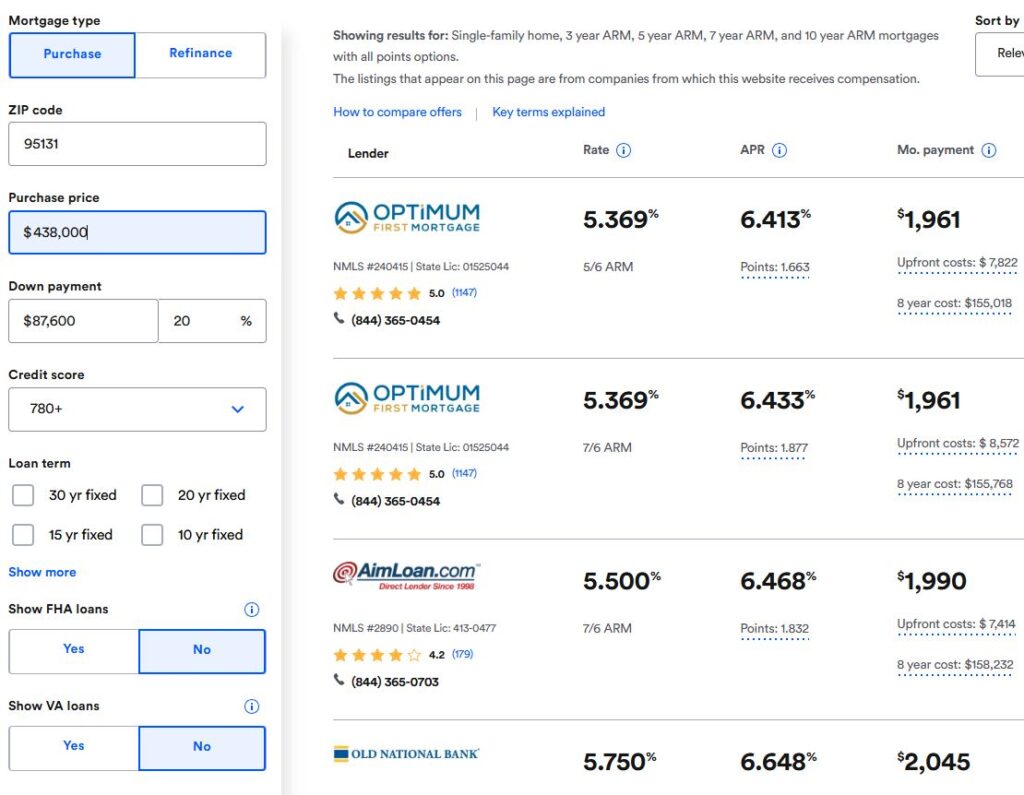Check the 30 yr fixed checkbox
1024x795 pixels.
pyautogui.click(x=23, y=495)
